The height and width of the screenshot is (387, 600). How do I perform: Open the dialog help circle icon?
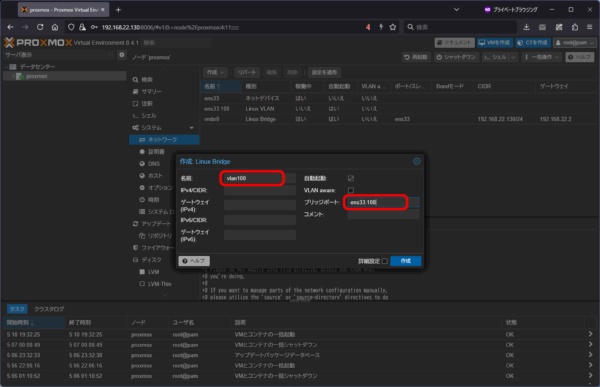(x=417, y=162)
